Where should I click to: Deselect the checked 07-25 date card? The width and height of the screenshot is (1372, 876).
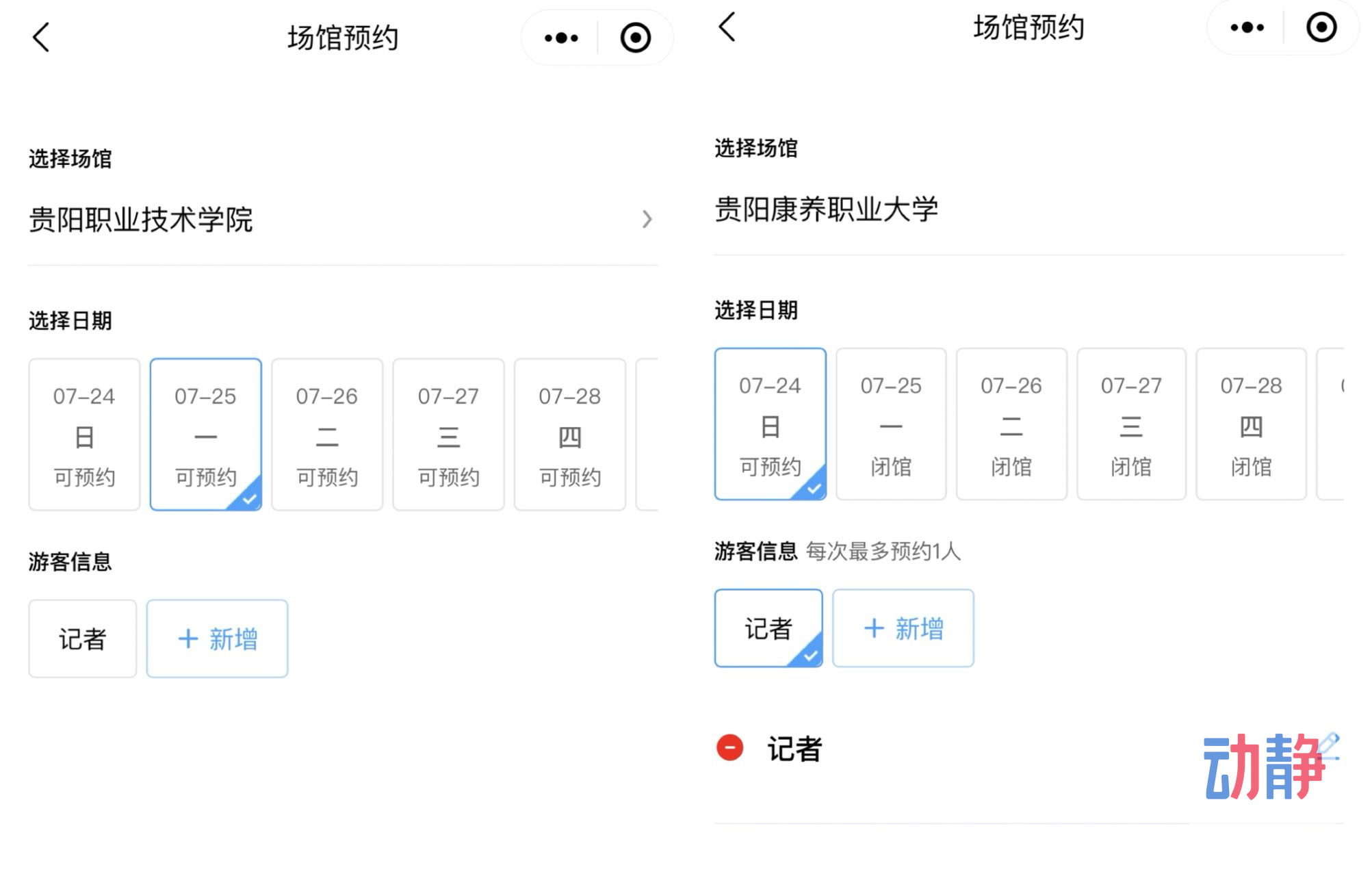point(205,434)
